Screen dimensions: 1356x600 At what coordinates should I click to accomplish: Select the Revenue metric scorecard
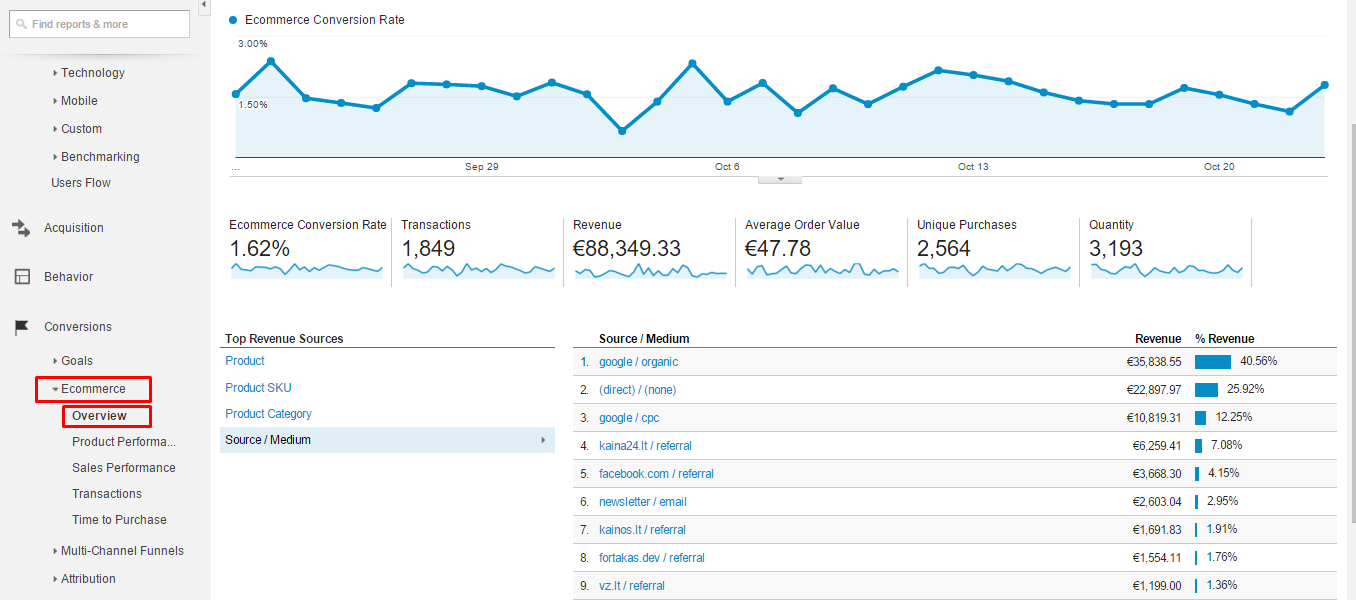point(651,252)
